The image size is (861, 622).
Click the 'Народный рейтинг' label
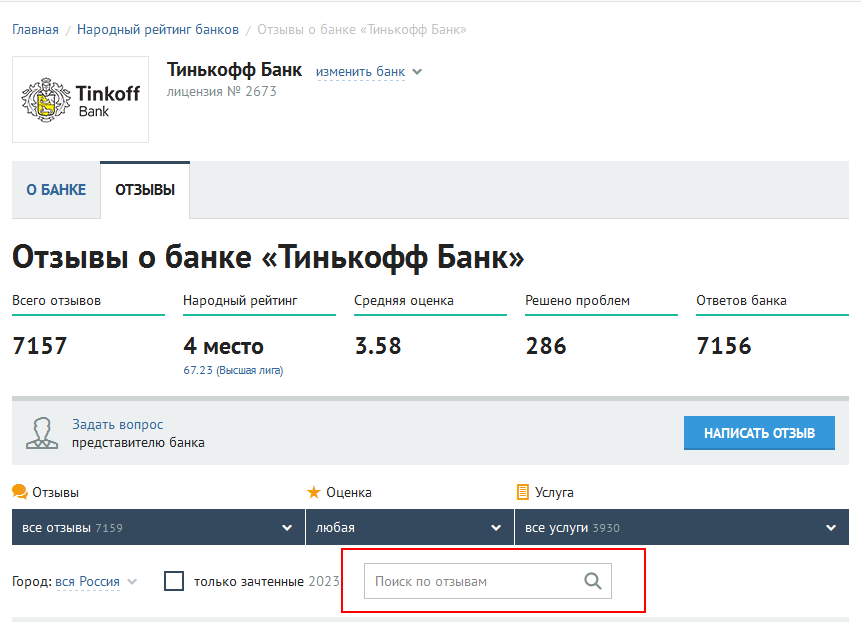[240, 301]
